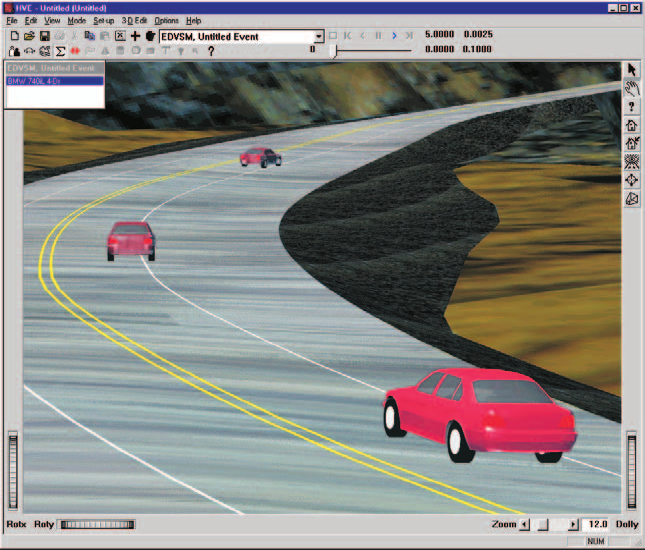Open the Edit menu
Image resolution: width=645 pixels, height=550 pixels.
tap(31, 21)
